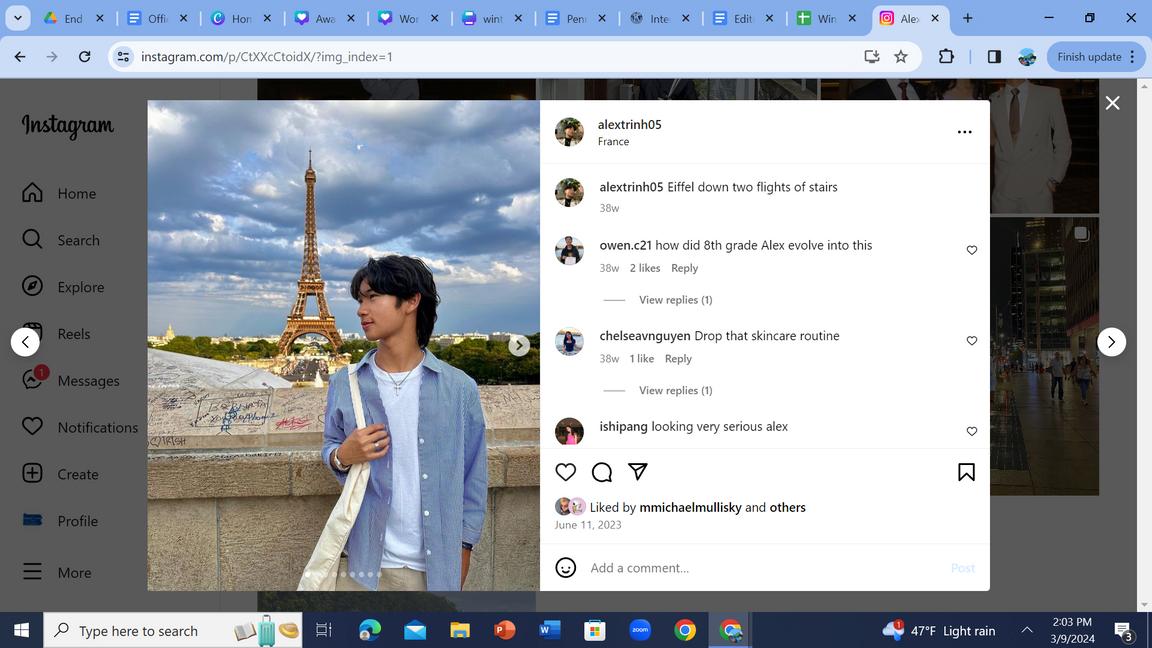This screenshot has width=1152, height=648.
Task: Advance to the next photo in the carousel
Action: pos(519,345)
